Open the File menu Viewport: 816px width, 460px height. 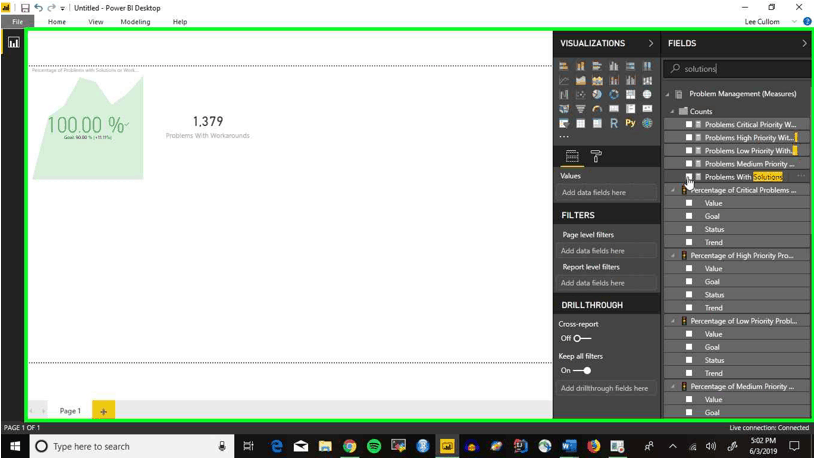tap(18, 21)
